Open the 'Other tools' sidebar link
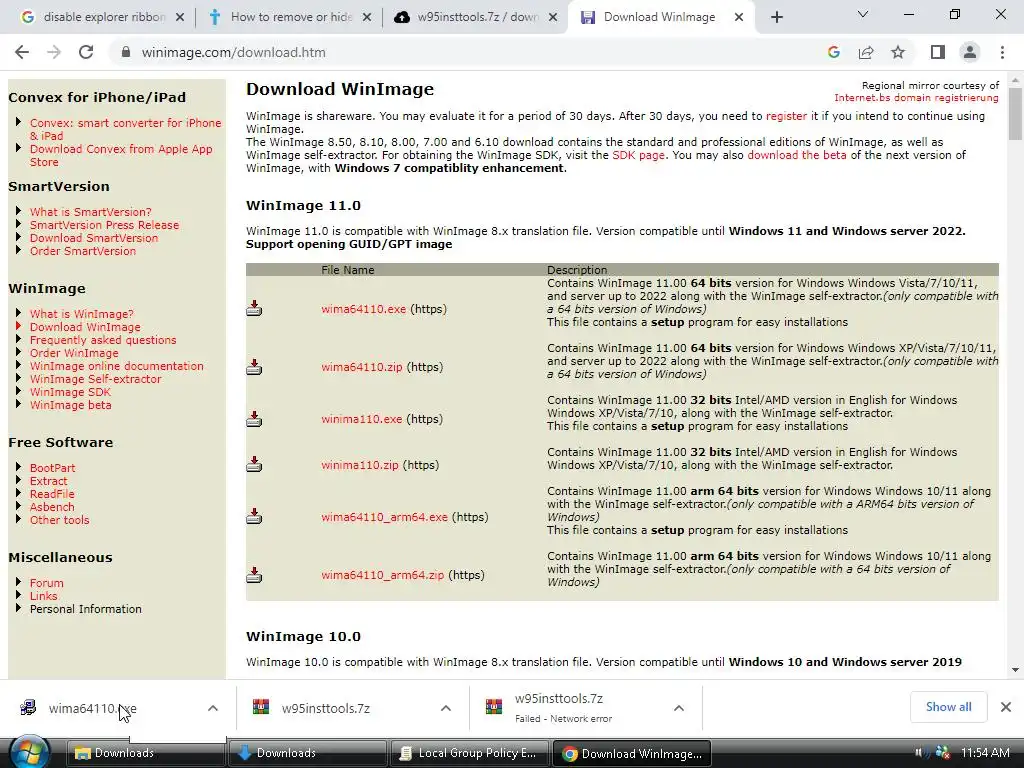 (59, 520)
